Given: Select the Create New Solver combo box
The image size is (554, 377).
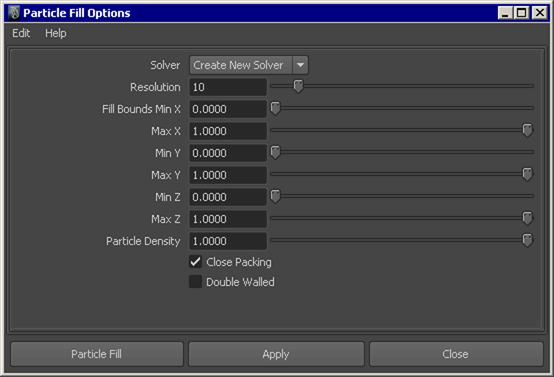Looking at the screenshot, I should (x=249, y=65).
